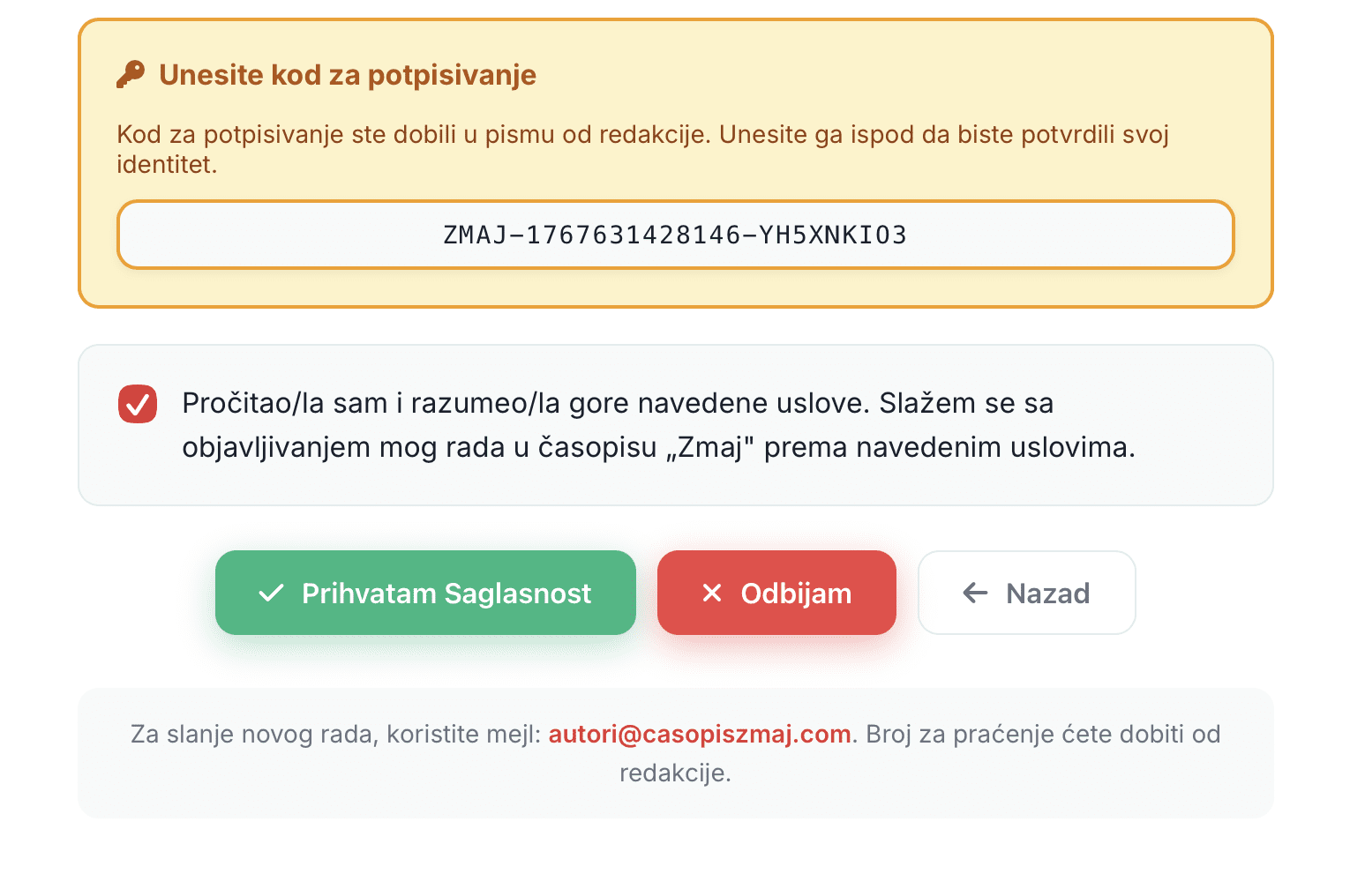Open the autori@casopiszmaj.com email link

click(700, 734)
